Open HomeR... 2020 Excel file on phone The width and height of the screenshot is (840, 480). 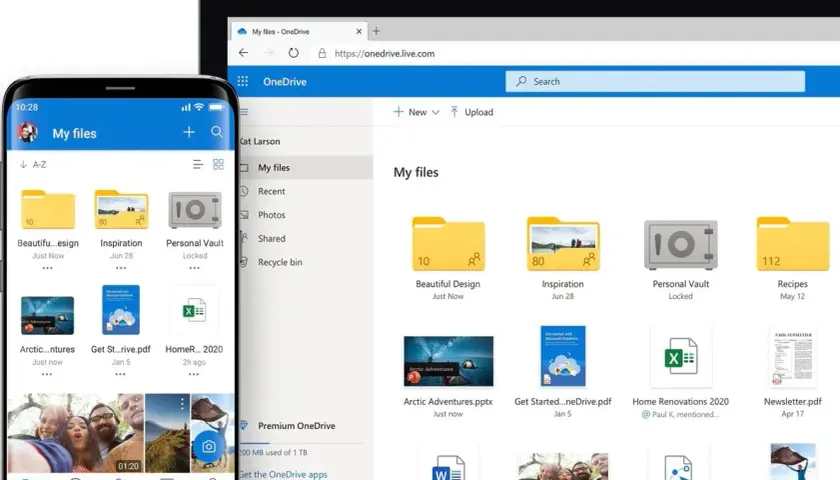tap(194, 311)
